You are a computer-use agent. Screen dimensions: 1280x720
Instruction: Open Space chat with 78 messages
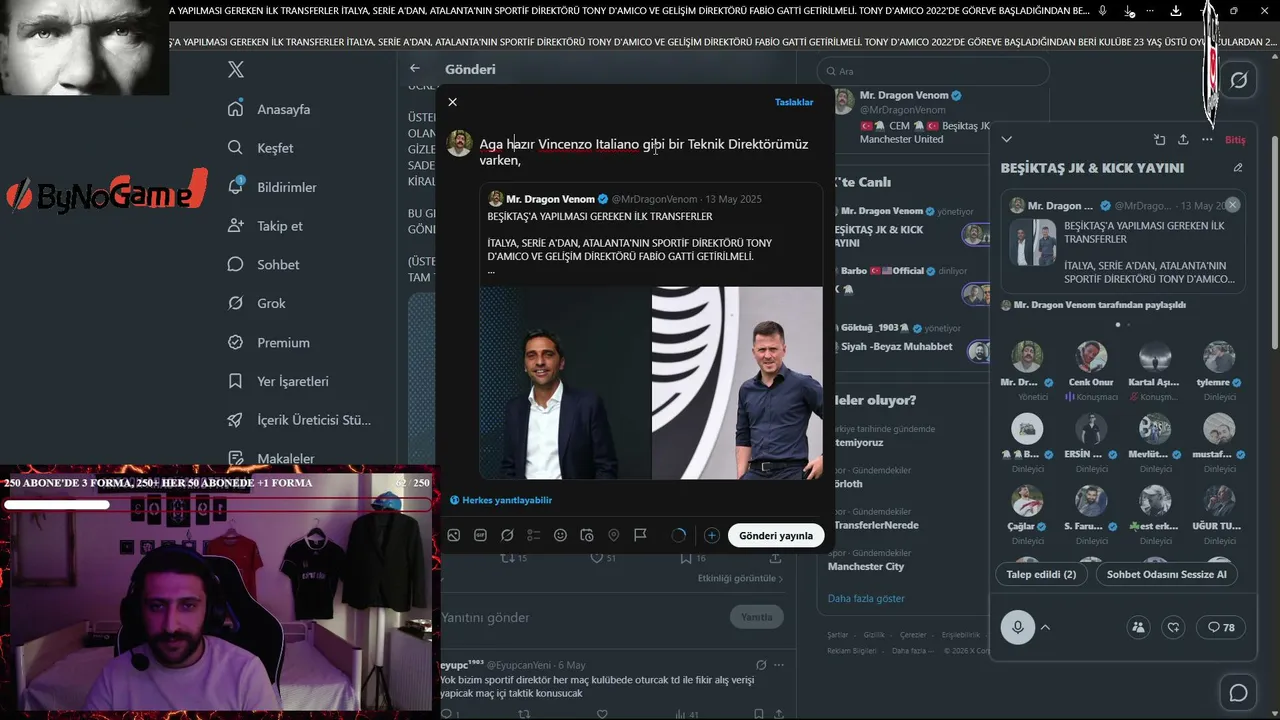click(1221, 627)
